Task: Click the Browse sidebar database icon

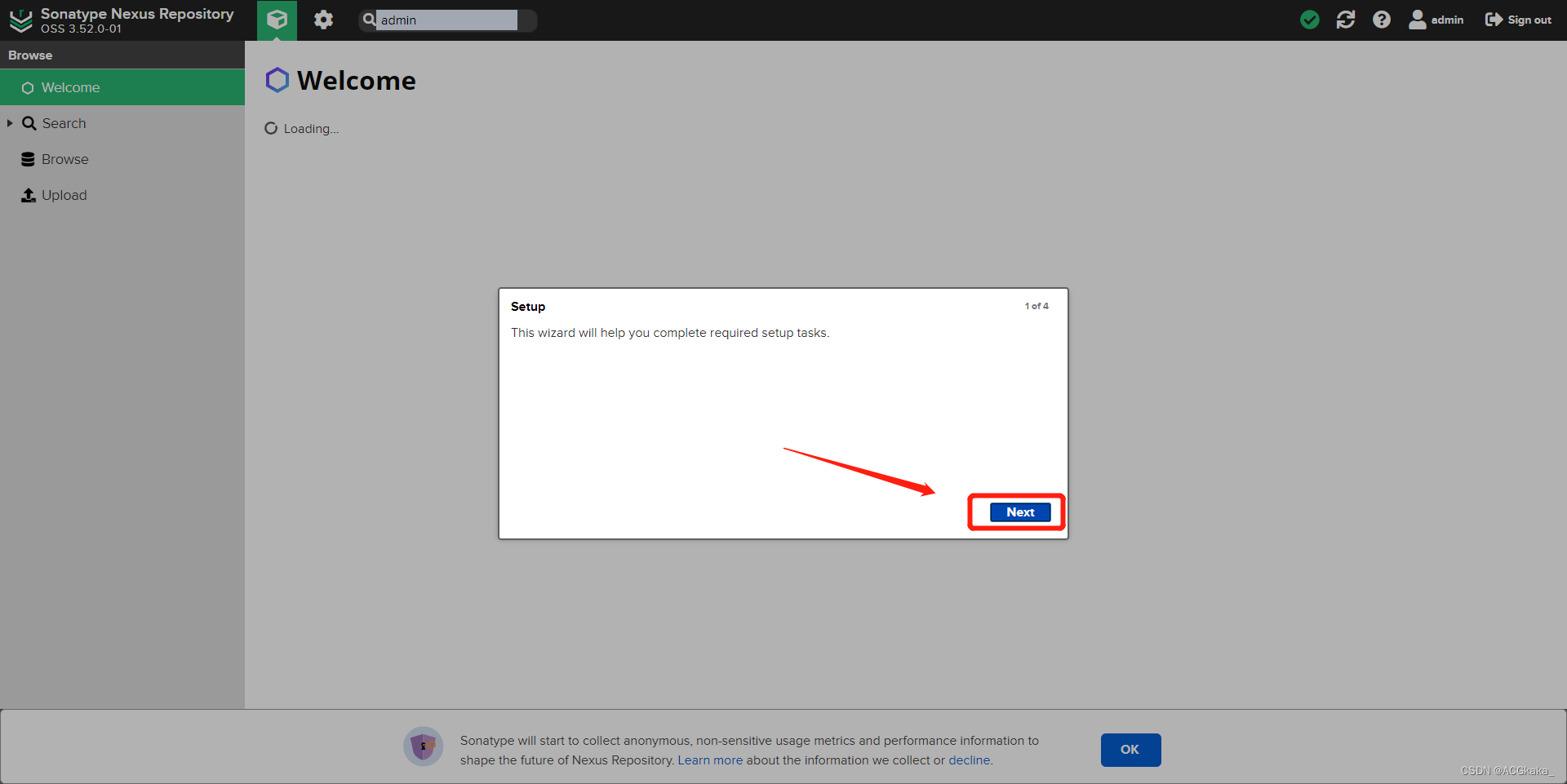Action: pyautogui.click(x=29, y=159)
